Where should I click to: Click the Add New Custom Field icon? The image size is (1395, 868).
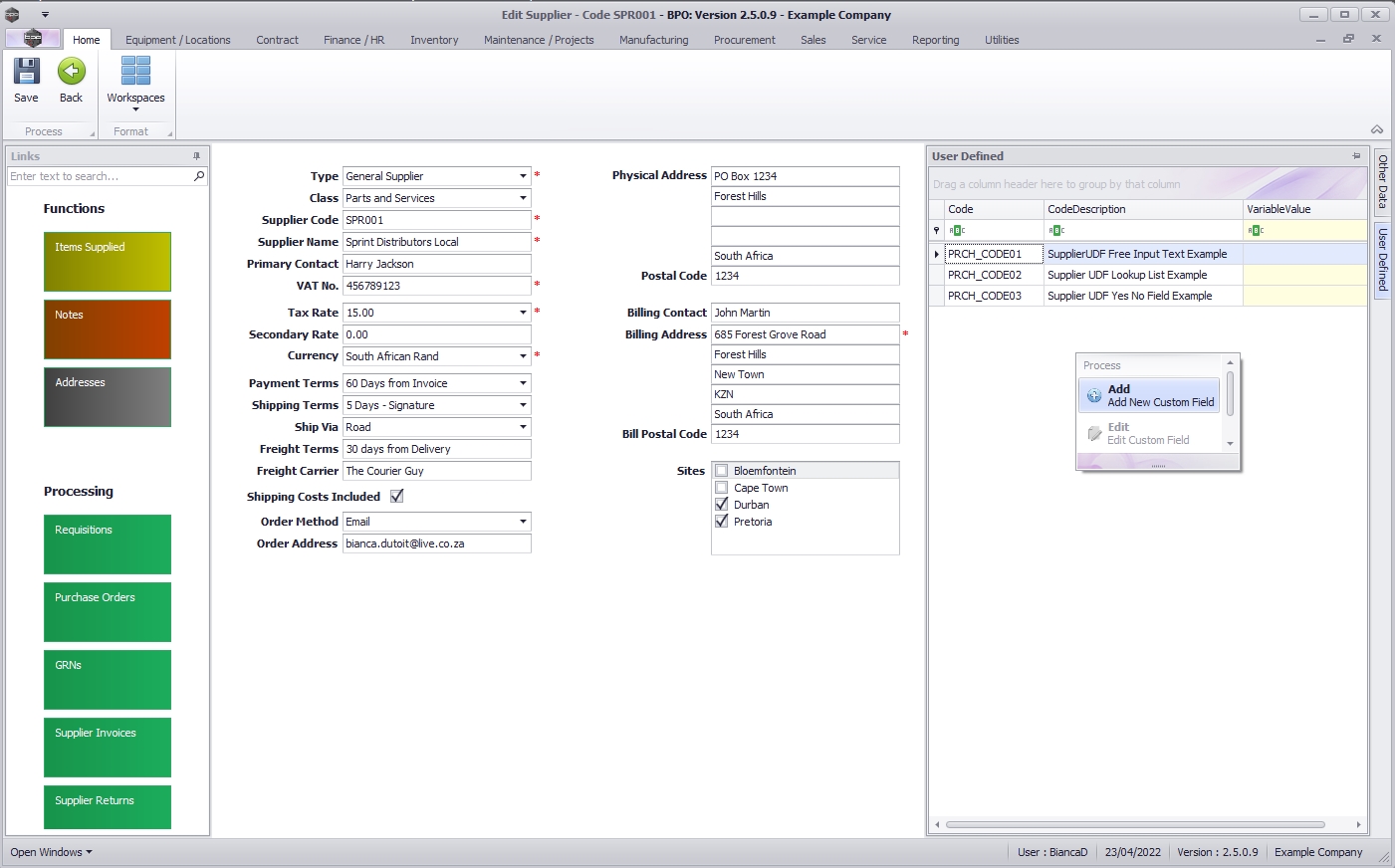[x=1094, y=395]
